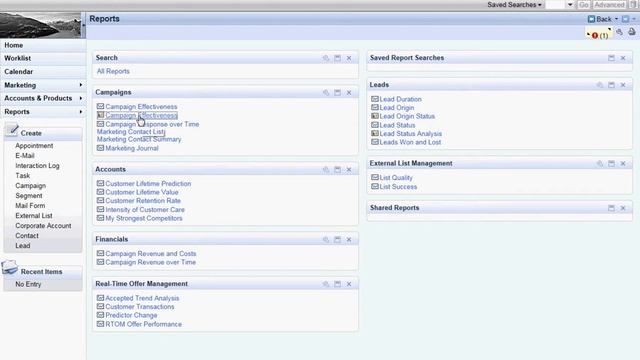Click the Advanced search button
Screen dimensions: 640x360
coord(609,5)
